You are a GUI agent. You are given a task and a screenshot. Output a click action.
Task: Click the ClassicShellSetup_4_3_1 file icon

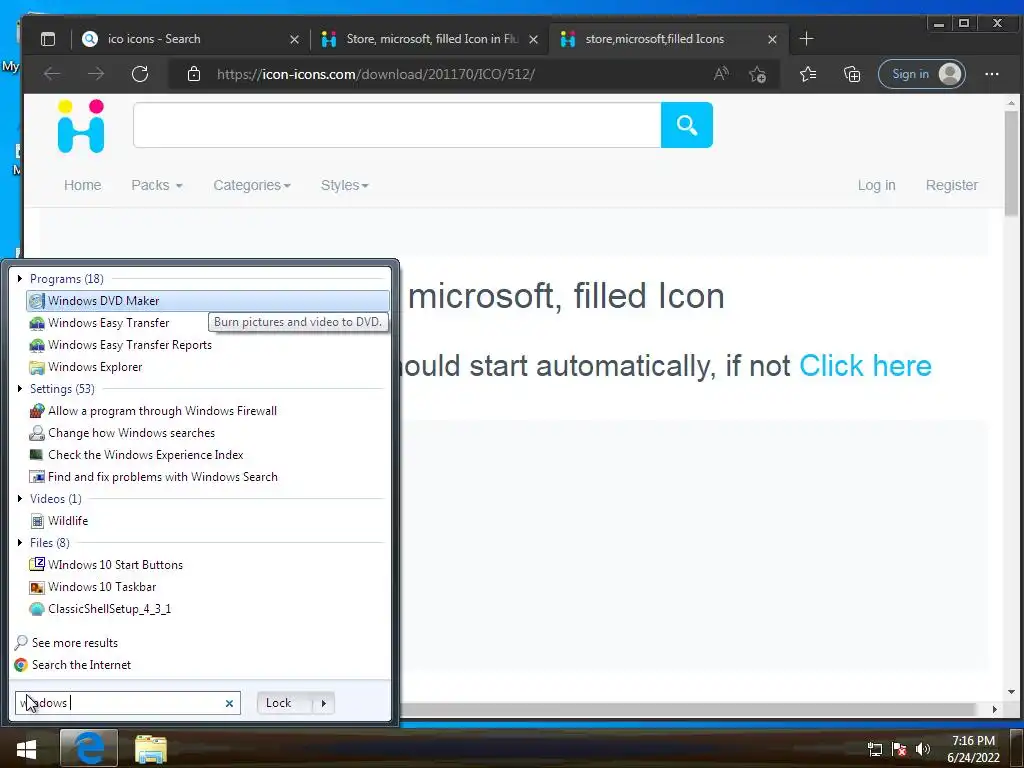tap(37, 609)
